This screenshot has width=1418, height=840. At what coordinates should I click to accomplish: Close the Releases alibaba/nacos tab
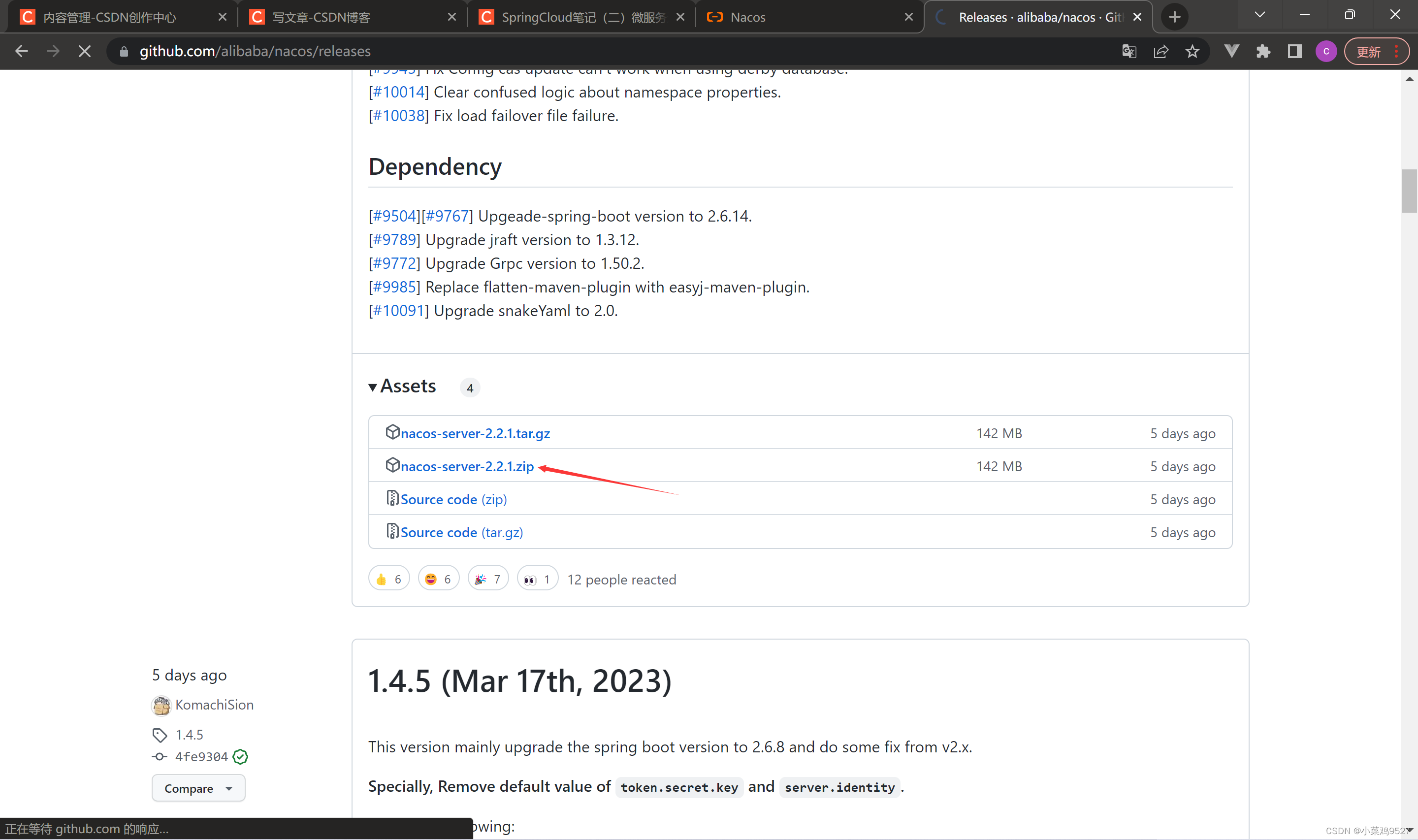pyautogui.click(x=1137, y=17)
